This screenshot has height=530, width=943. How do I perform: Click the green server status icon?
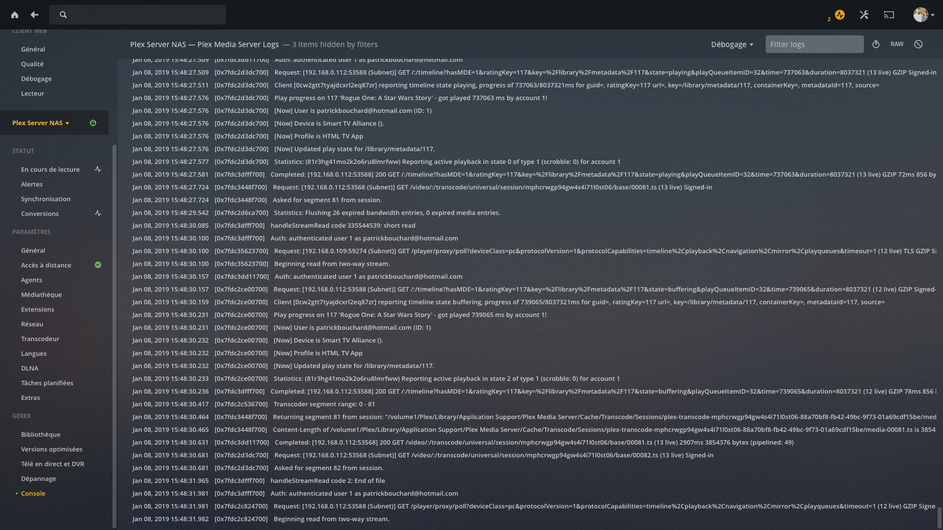93,123
